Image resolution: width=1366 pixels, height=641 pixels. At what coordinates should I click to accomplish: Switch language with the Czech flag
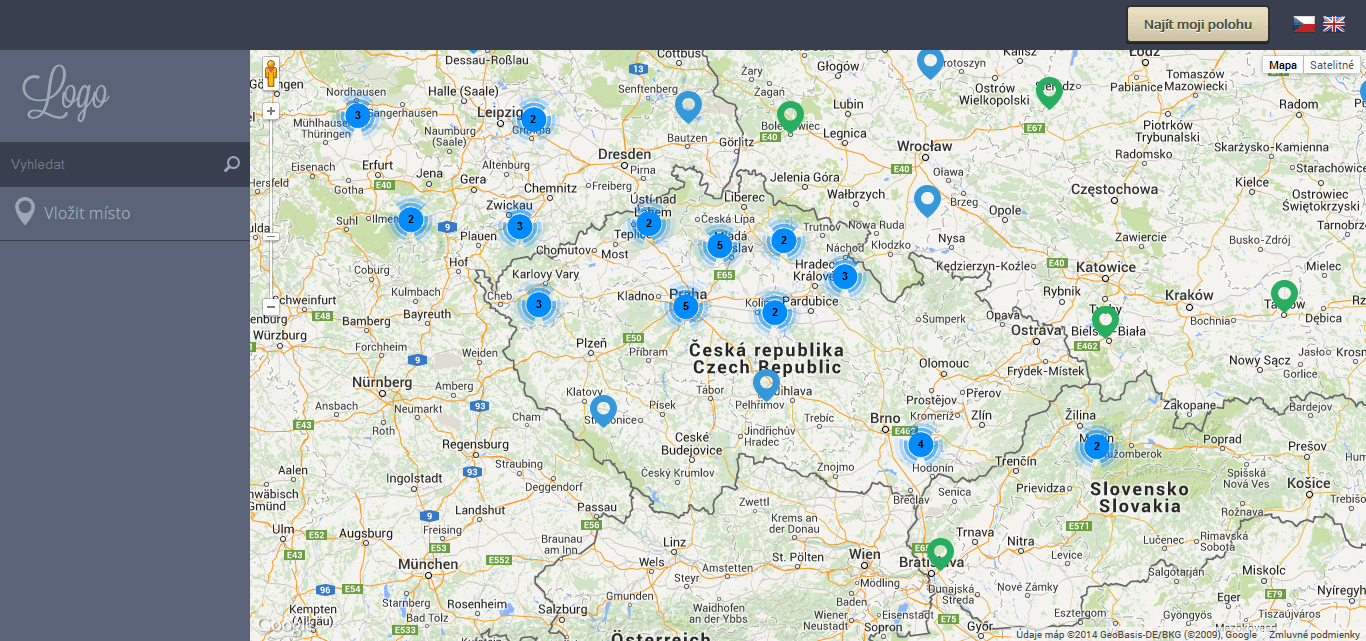1304,24
